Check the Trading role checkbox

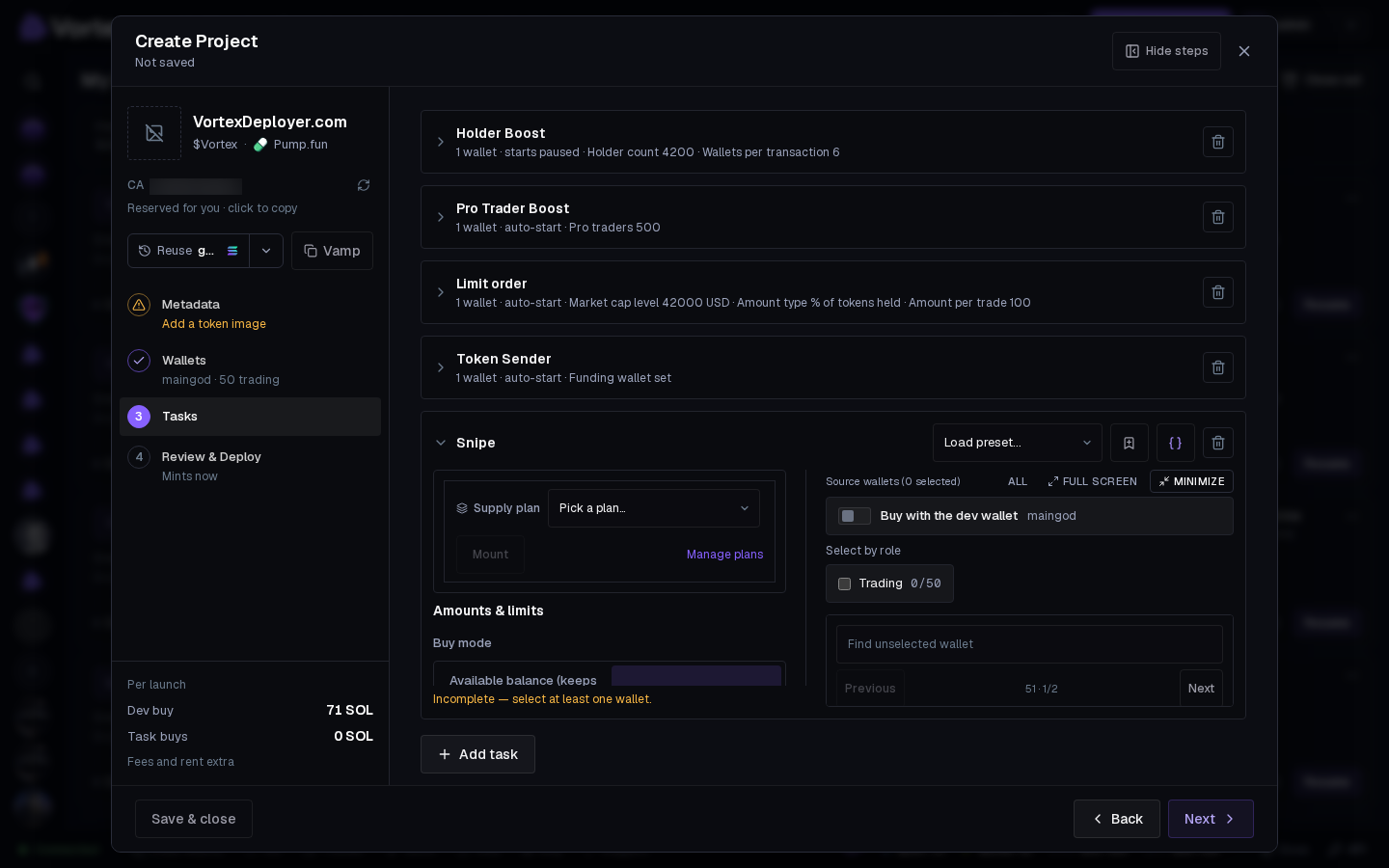[845, 583]
